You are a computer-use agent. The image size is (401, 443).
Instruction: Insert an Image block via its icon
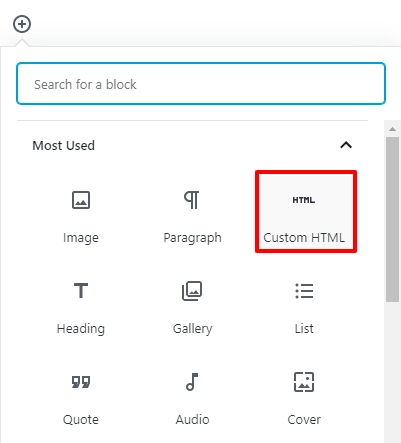81,200
